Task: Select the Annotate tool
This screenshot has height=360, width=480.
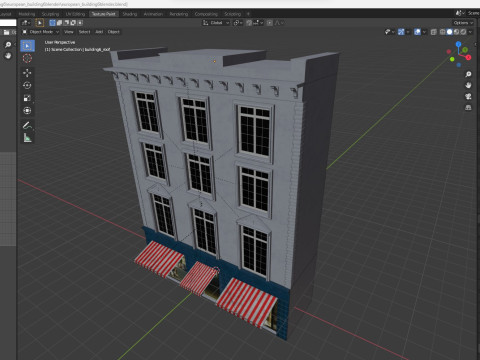Action: [x=27, y=125]
